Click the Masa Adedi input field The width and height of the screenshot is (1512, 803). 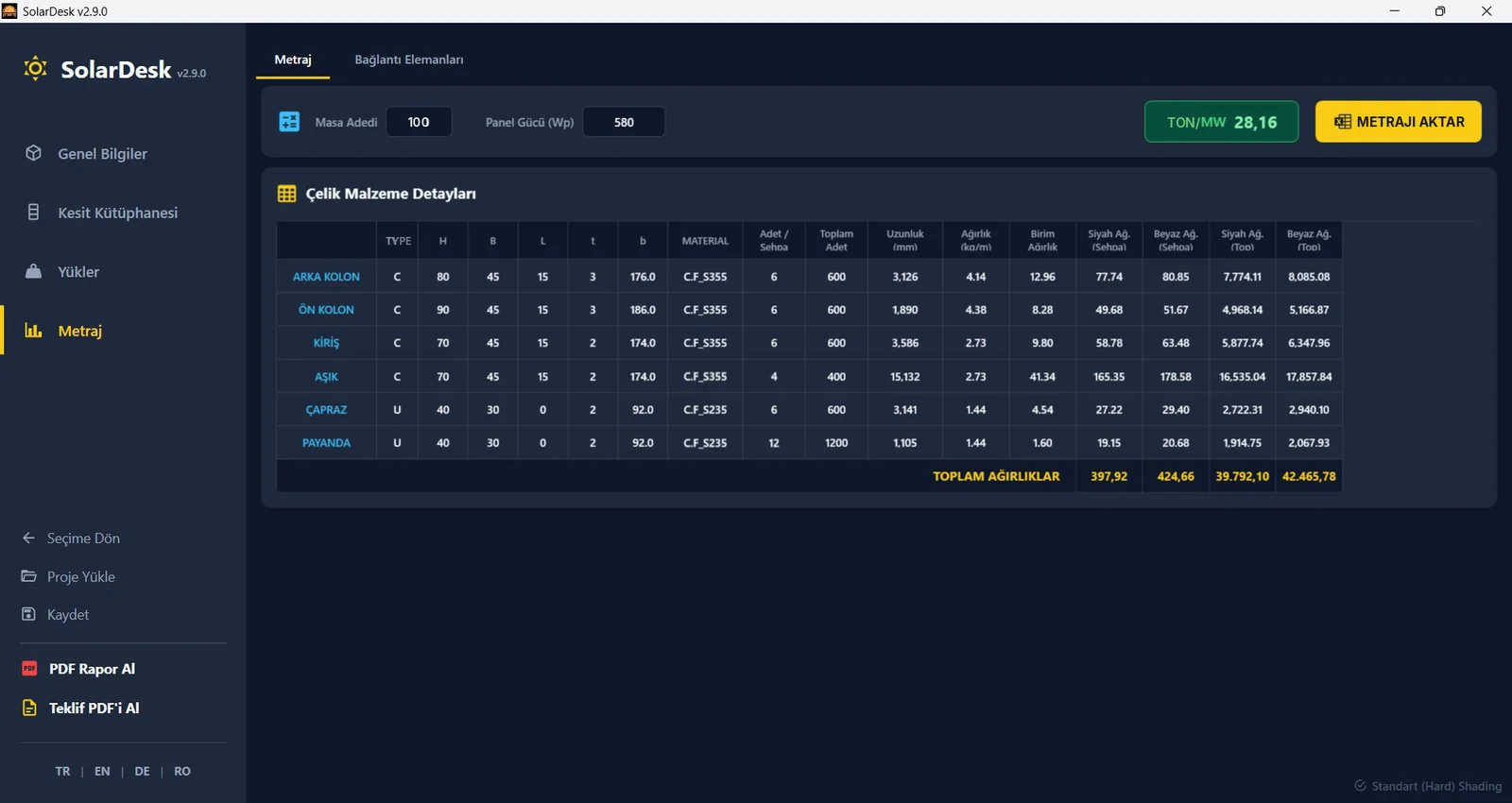(x=419, y=122)
